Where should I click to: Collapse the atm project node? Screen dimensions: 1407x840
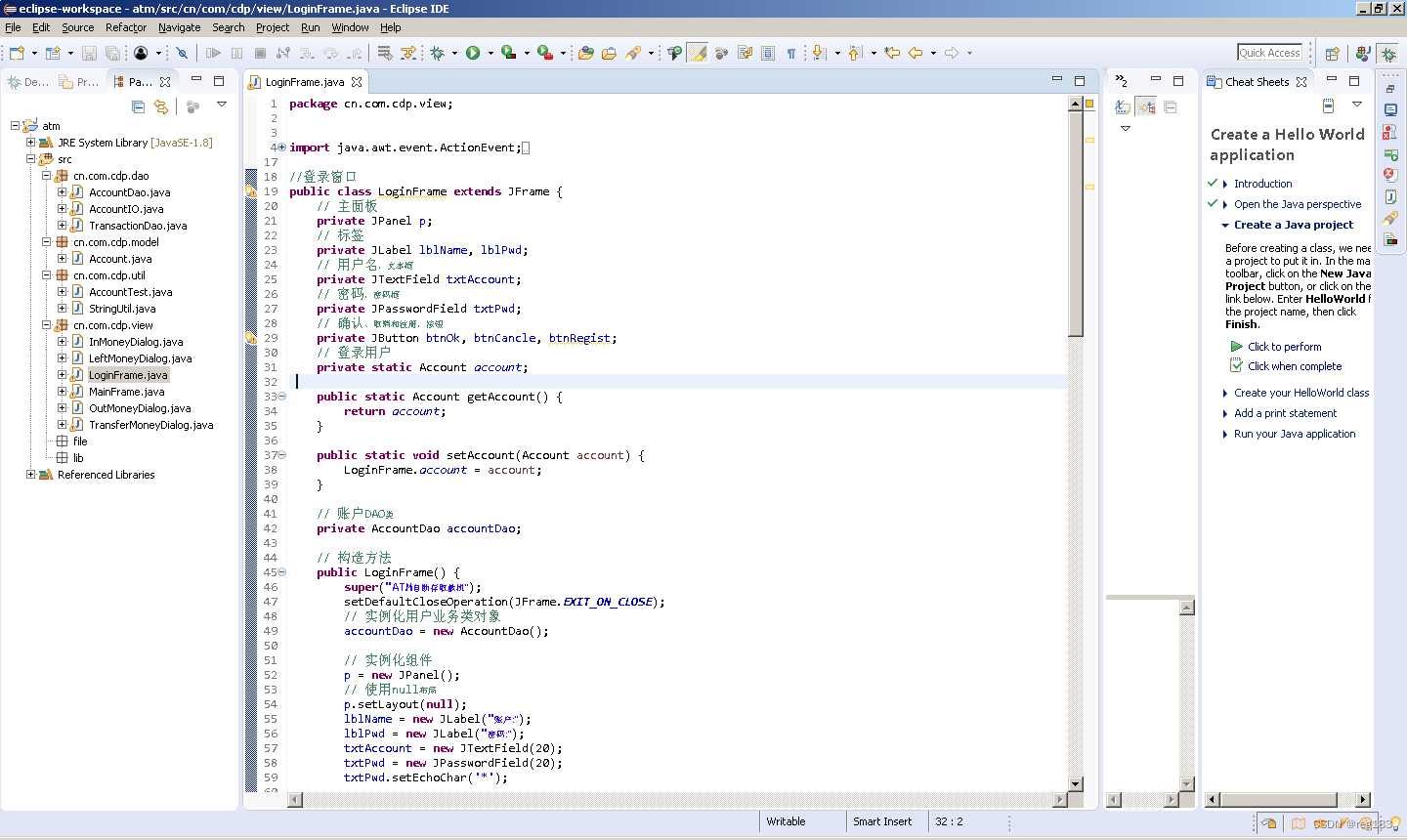(x=15, y=126)
